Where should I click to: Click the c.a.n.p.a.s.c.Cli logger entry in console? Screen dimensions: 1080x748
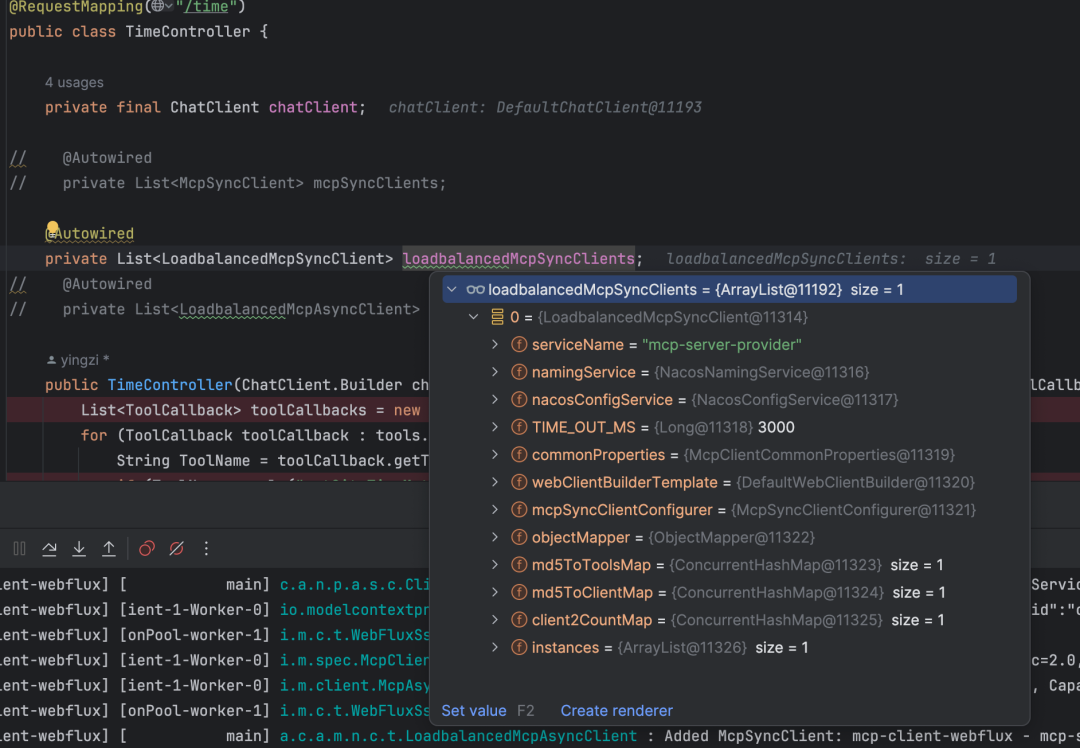[x=354, y=585]
